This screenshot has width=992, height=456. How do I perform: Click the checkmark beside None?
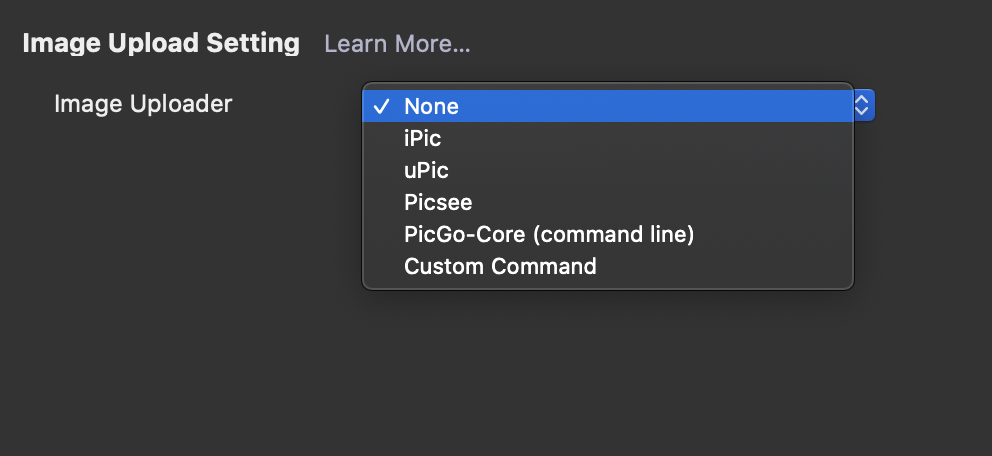coord(381,106)
